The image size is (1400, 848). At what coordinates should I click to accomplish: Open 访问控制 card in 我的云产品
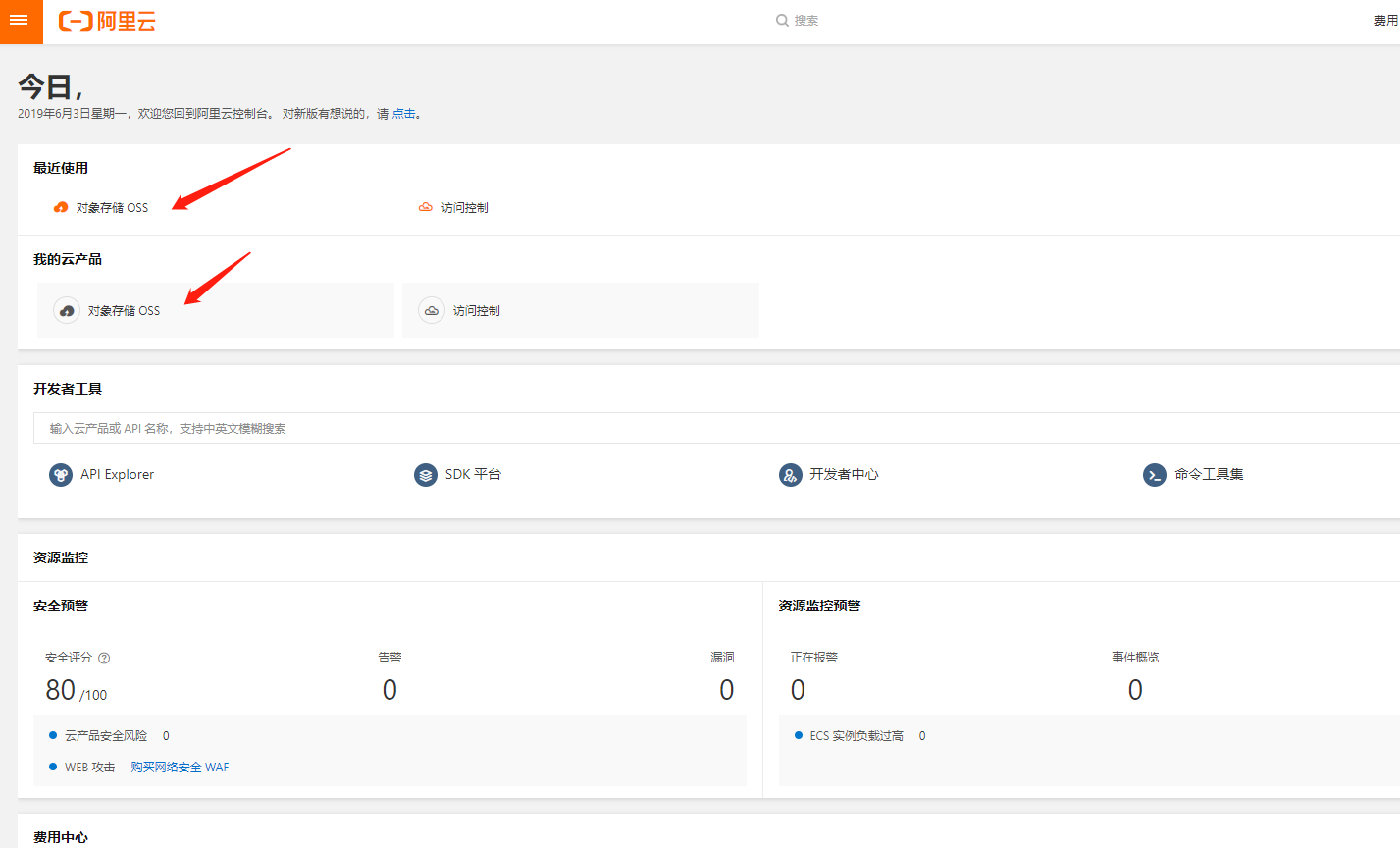pyautogui.click(x=581, y=310)
